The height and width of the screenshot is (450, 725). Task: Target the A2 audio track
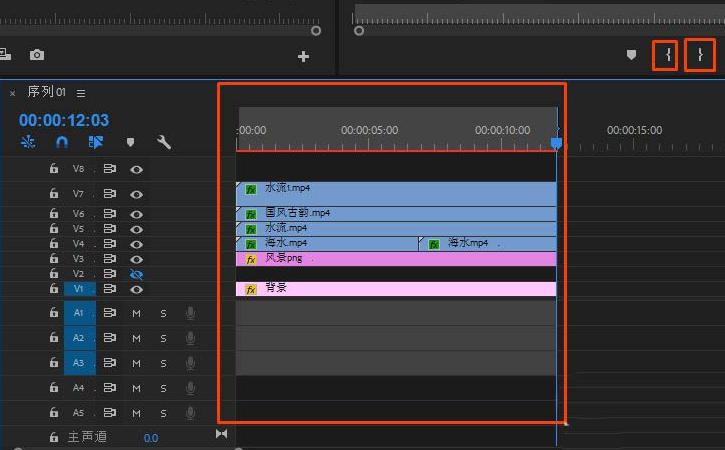click(80, 338)
